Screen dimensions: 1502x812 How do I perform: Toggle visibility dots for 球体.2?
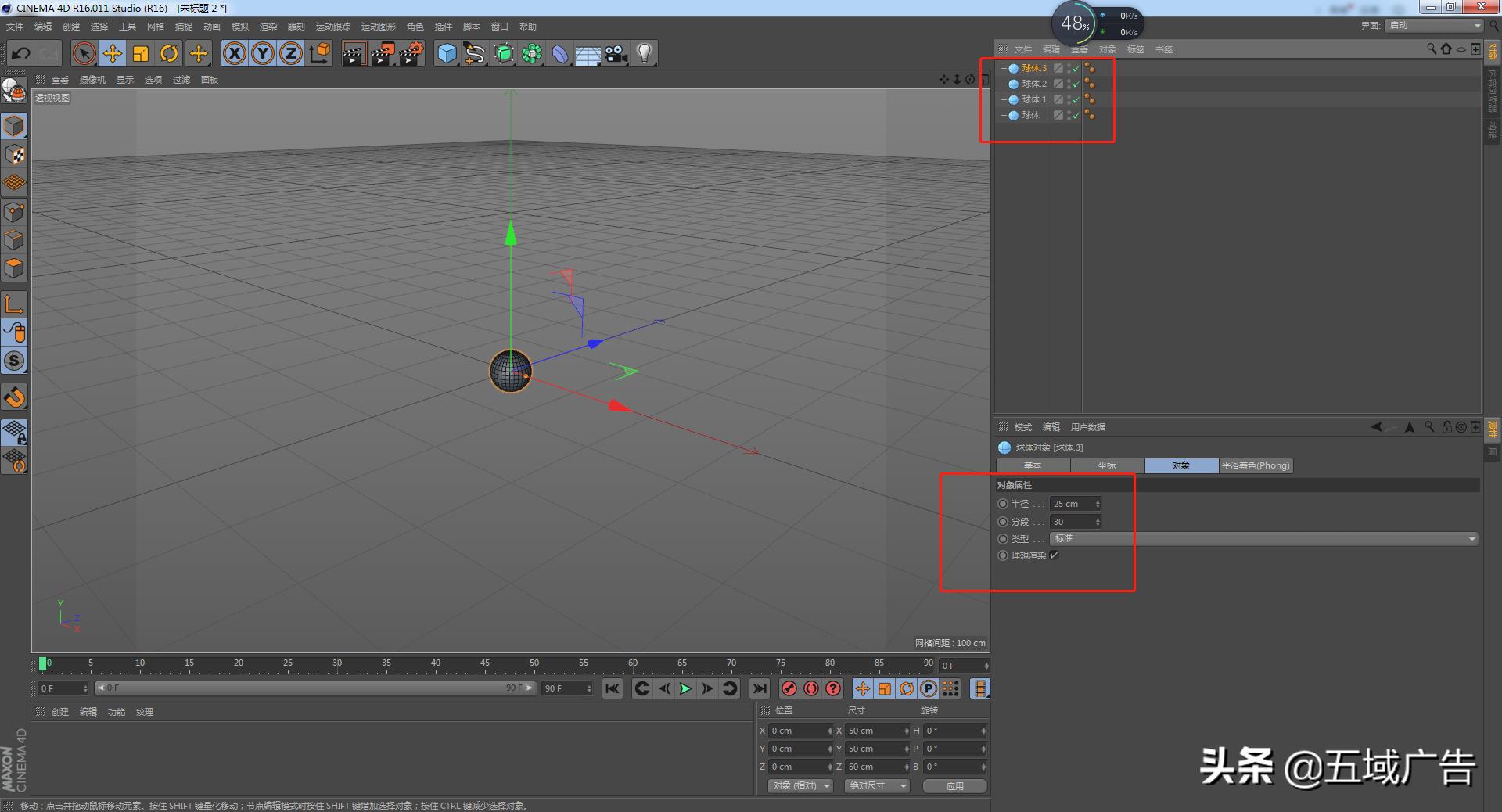pos(1069,84)
